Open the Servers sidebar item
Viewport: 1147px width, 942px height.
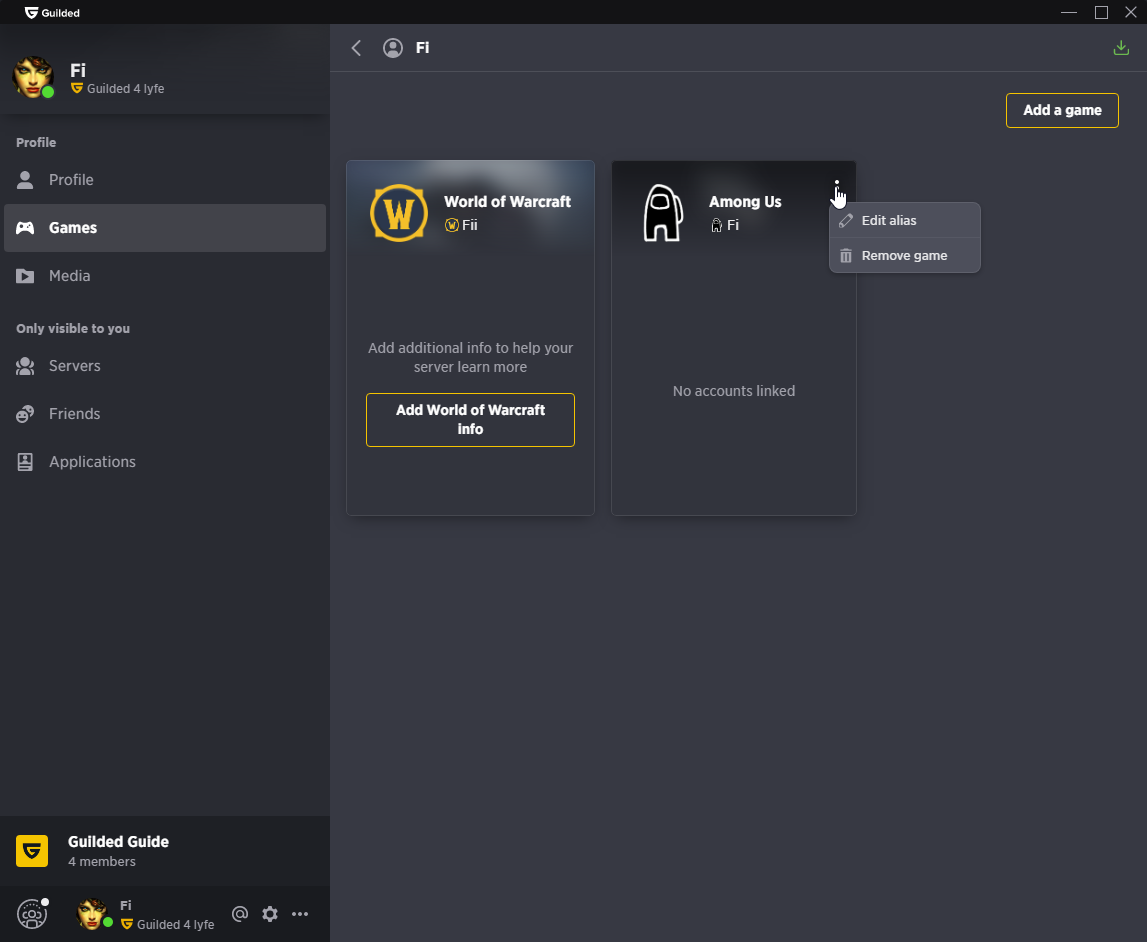pyautogui.click(x=165, y=366)
